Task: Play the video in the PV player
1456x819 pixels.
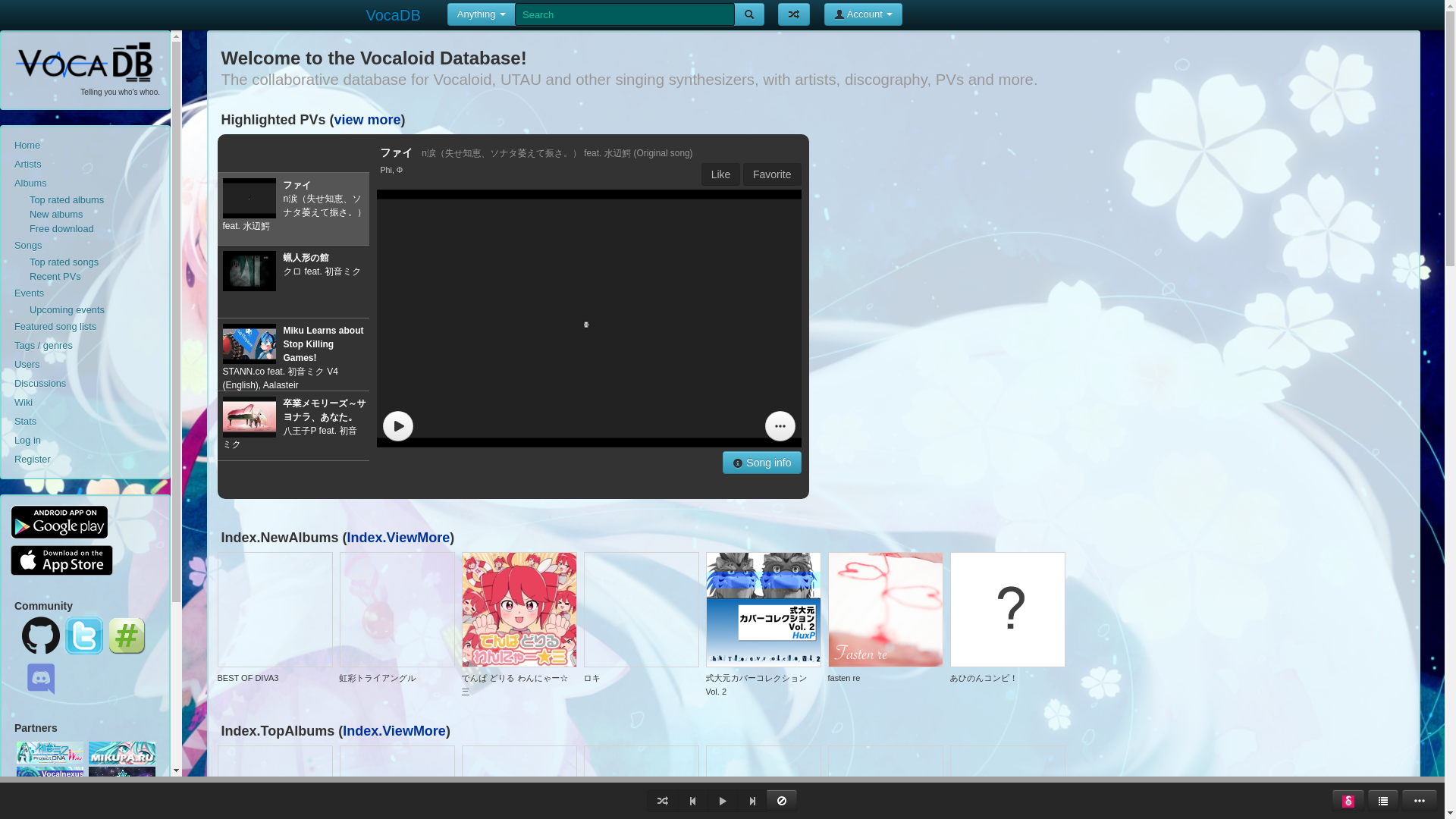Action: tap(397, 426)
